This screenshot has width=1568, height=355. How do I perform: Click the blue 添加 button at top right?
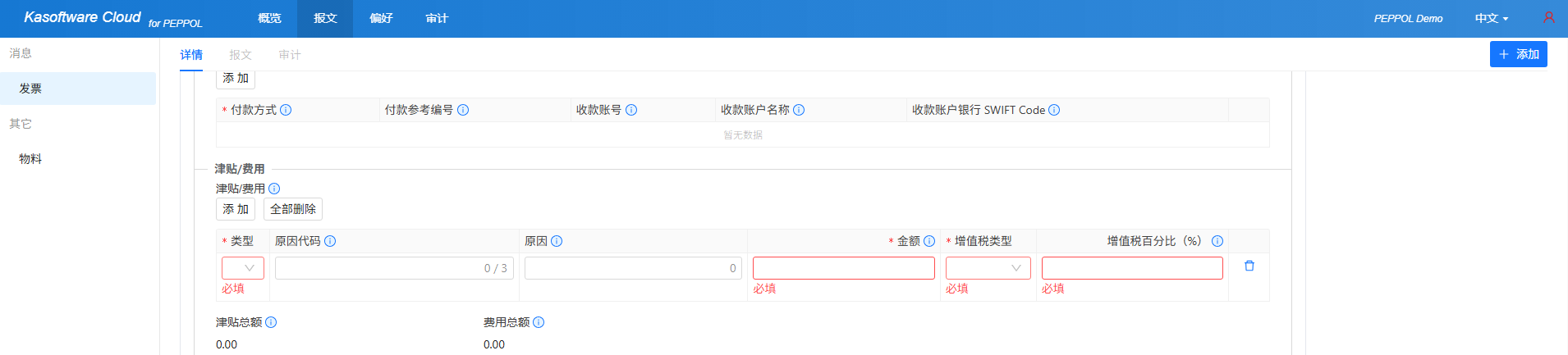(x=1518, y=54)
